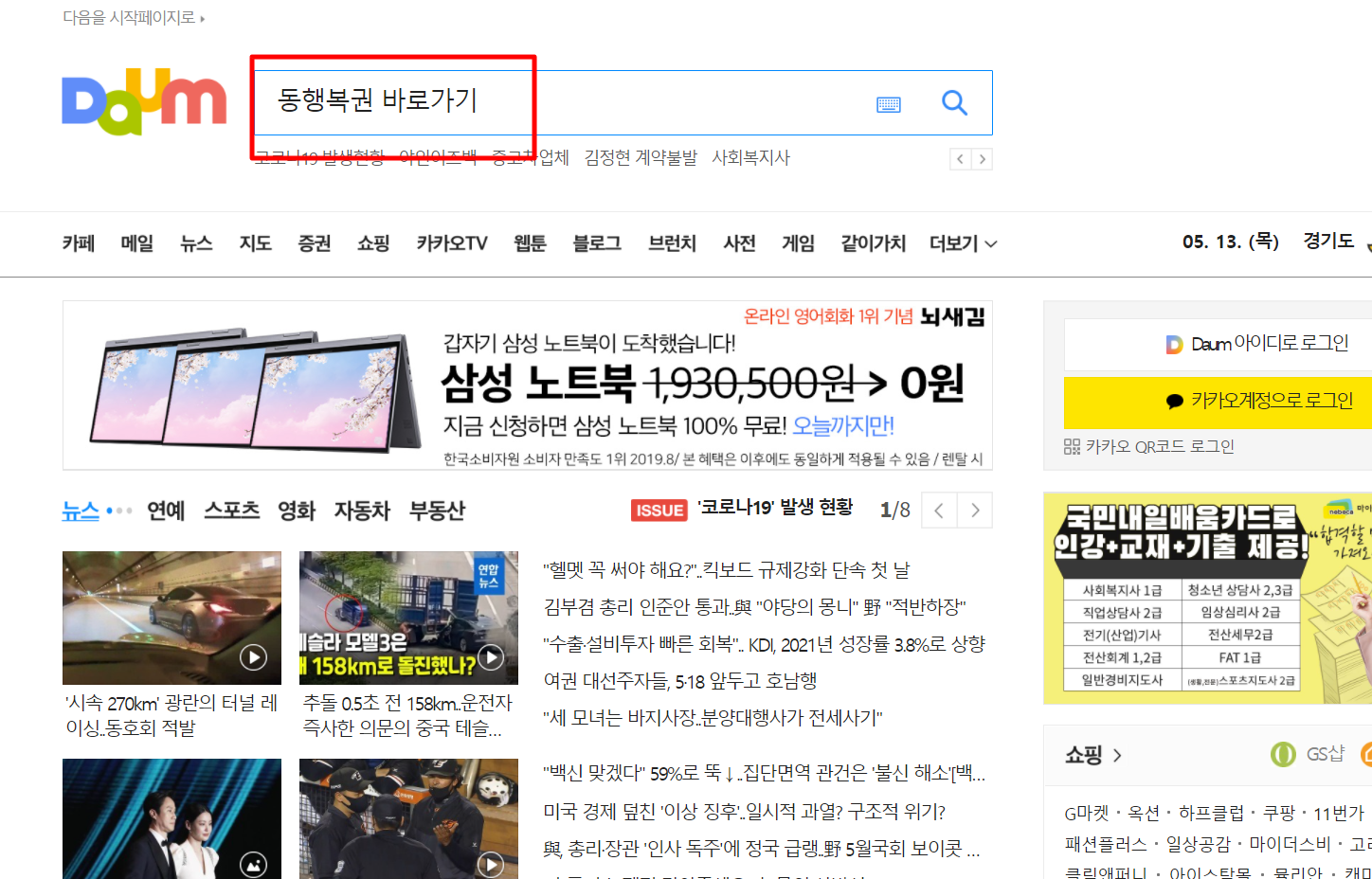Read headline 세 모녀는 바지사장 전세사기
This screenshot has width=1372, height=879.
pyautogui.click(x=713, y=718)
